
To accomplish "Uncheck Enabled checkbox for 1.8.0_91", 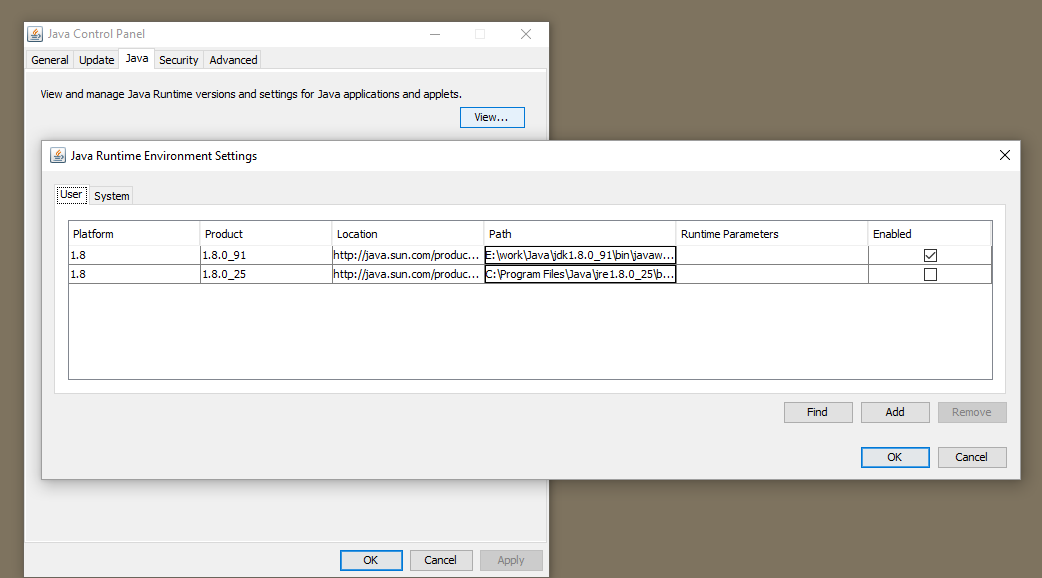I will (930, 255).
